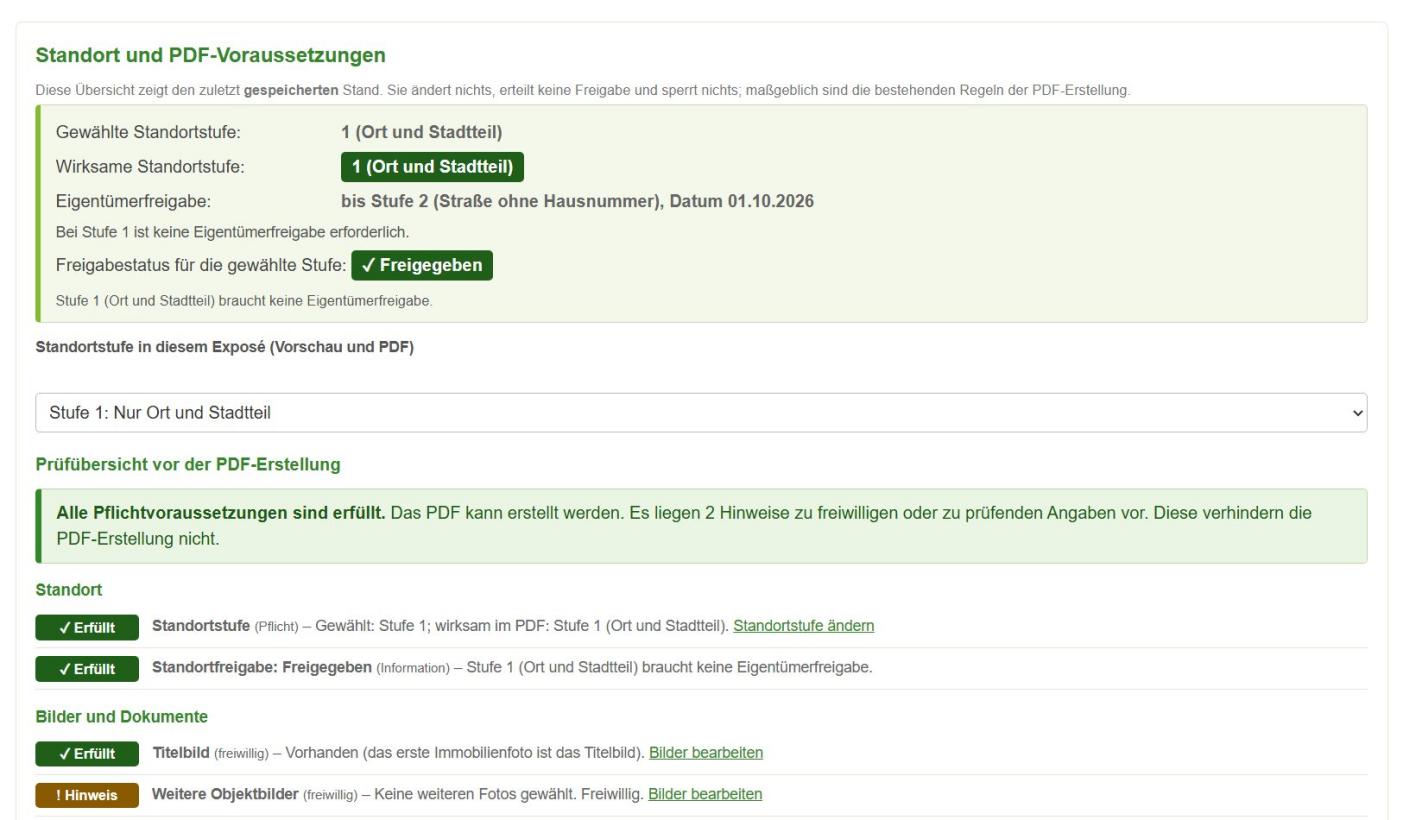Open "Bilder bearbeiten" in the Weitere Objektbilder row

pos(705,794)
